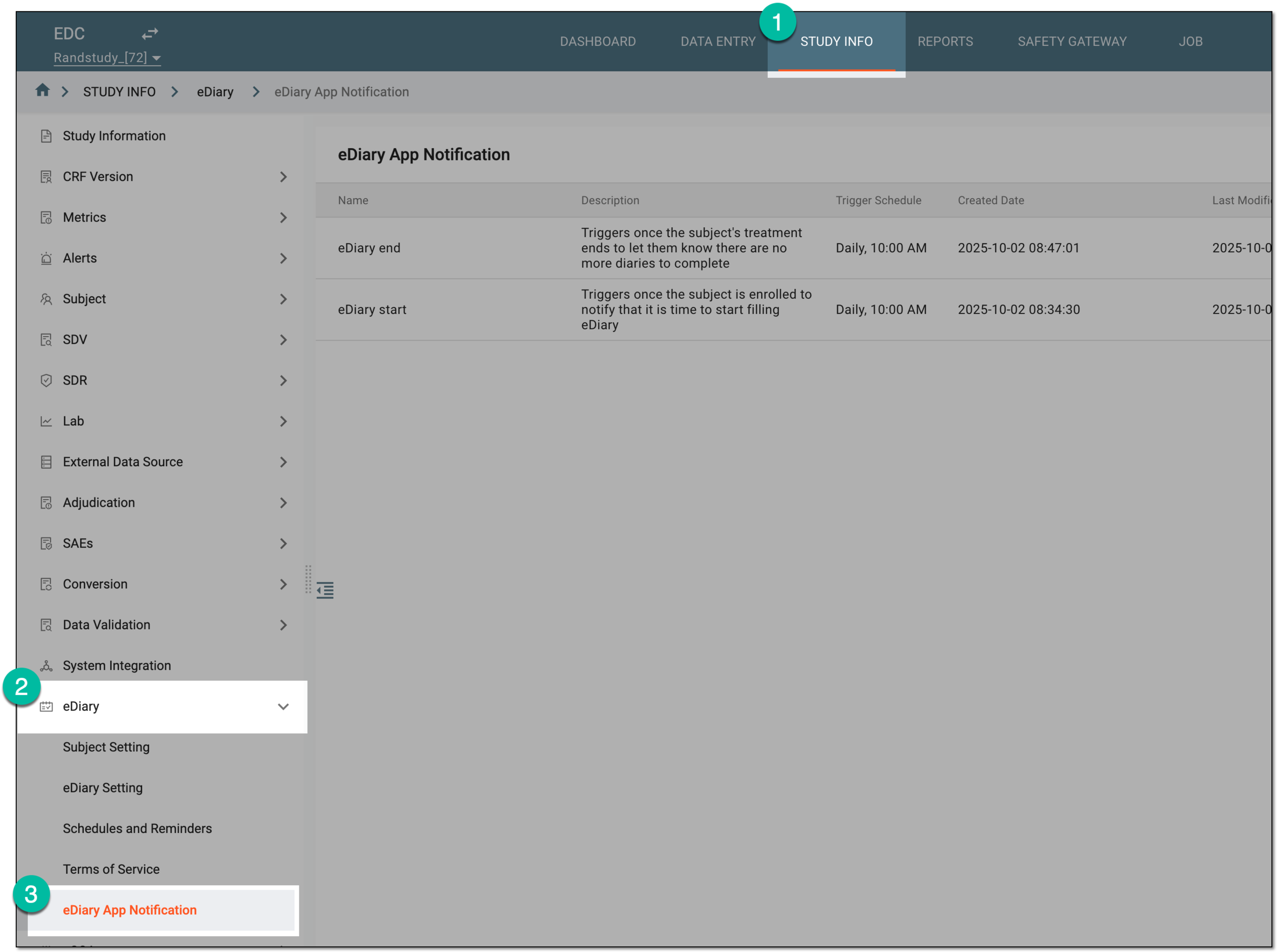Viewport: 1277px width, 952px height.
Task: Select eDiary App Notification submenu item
Action: (161, 910)
